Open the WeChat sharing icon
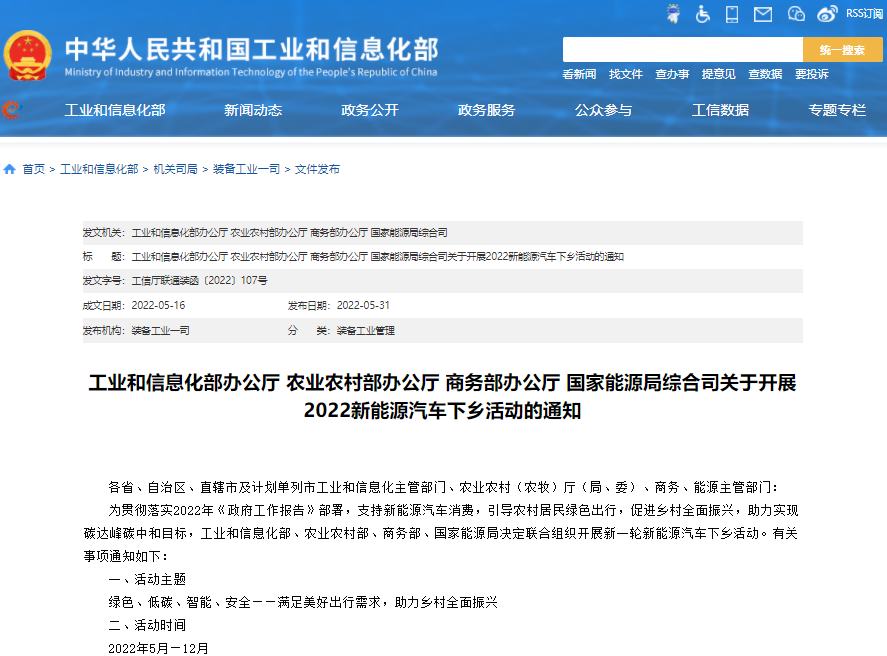 [795, 14]
